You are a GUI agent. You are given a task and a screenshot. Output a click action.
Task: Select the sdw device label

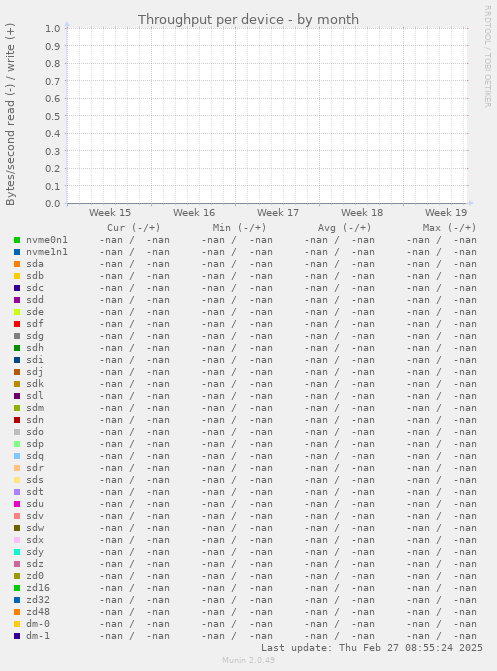[x=35, y=528]
